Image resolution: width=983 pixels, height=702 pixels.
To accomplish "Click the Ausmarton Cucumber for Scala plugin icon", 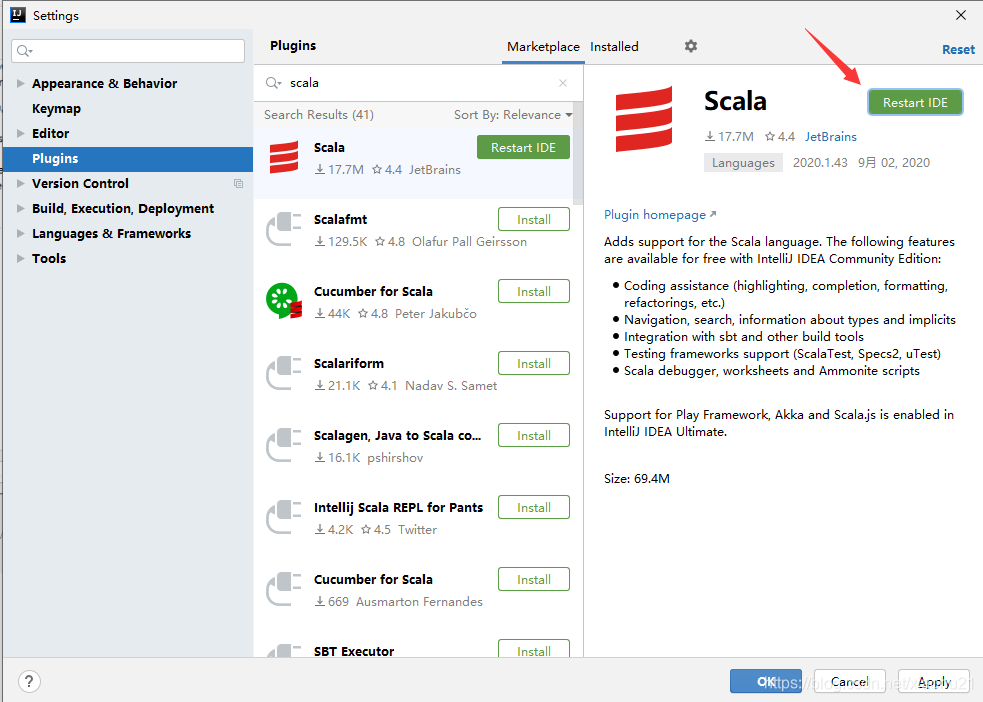I will (284, 589).
